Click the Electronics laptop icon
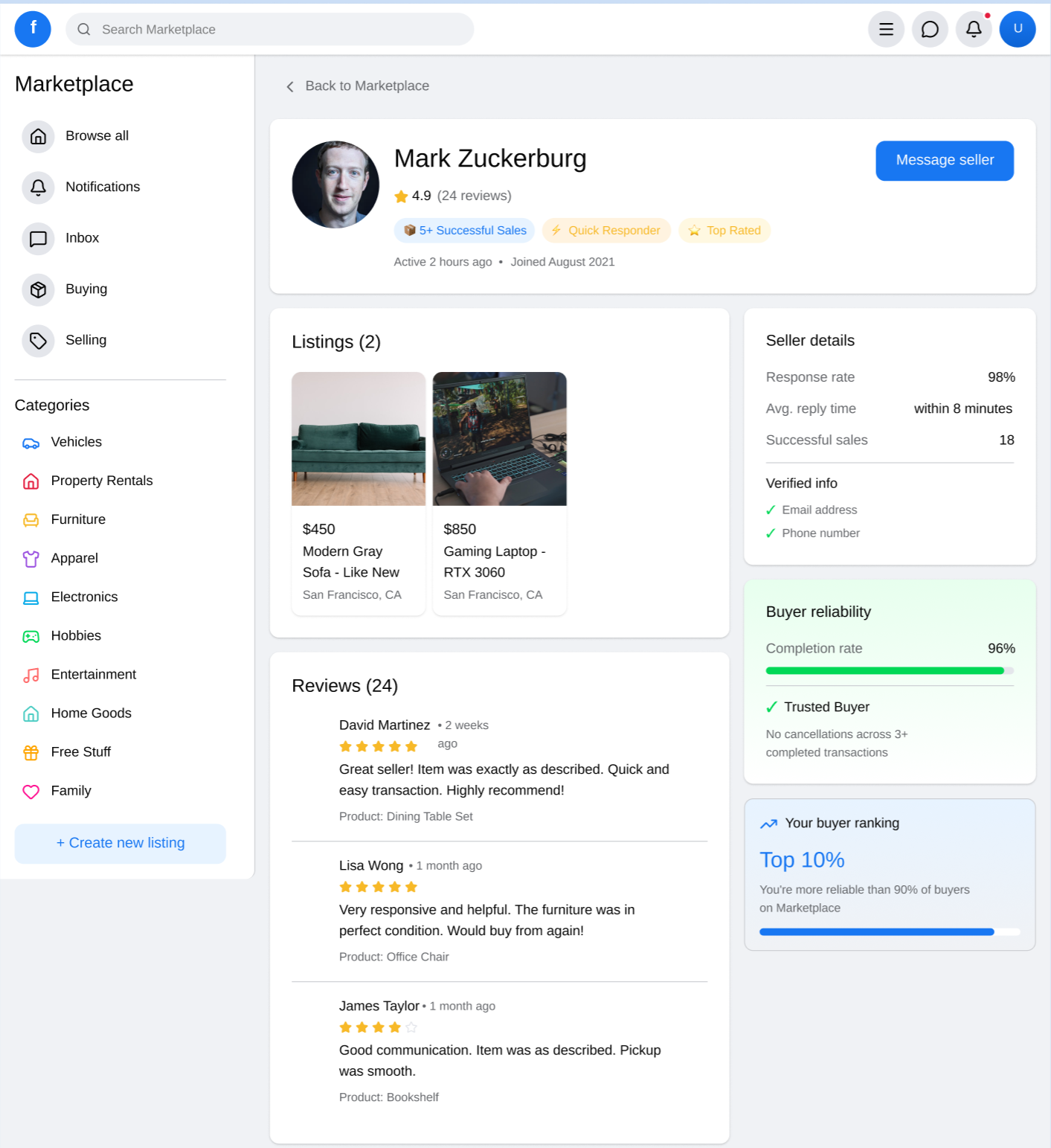Viewport: 1051px width, 1148px height. click(30, 597)
